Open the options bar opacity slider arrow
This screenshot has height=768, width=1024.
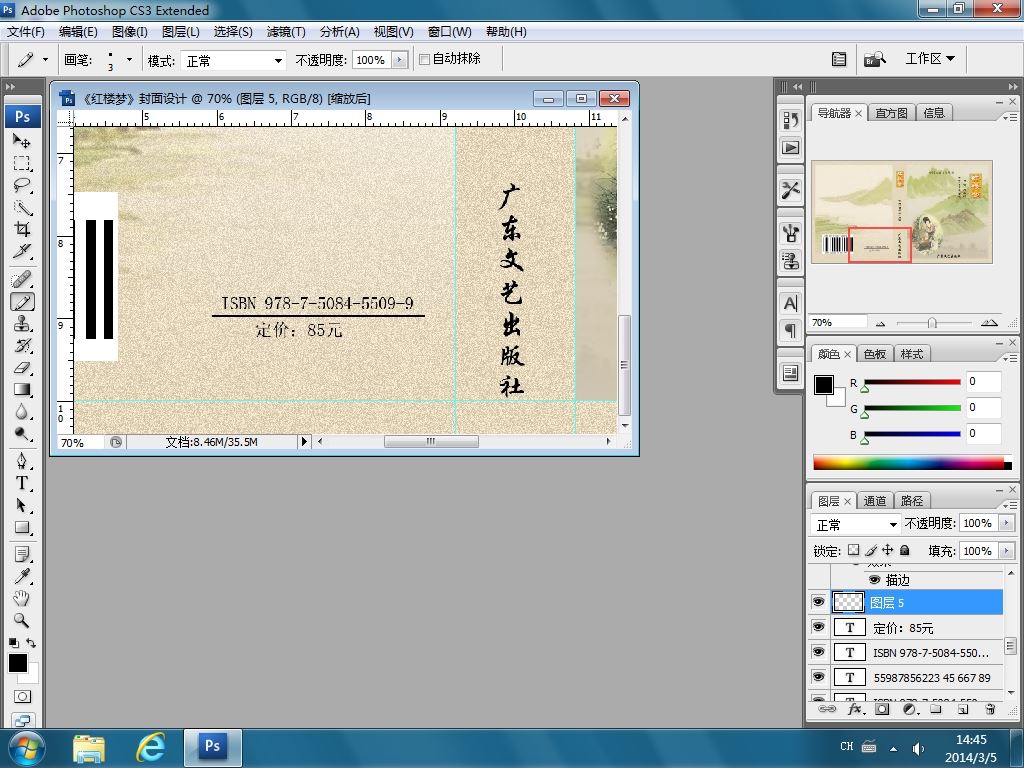pos(400,60)
